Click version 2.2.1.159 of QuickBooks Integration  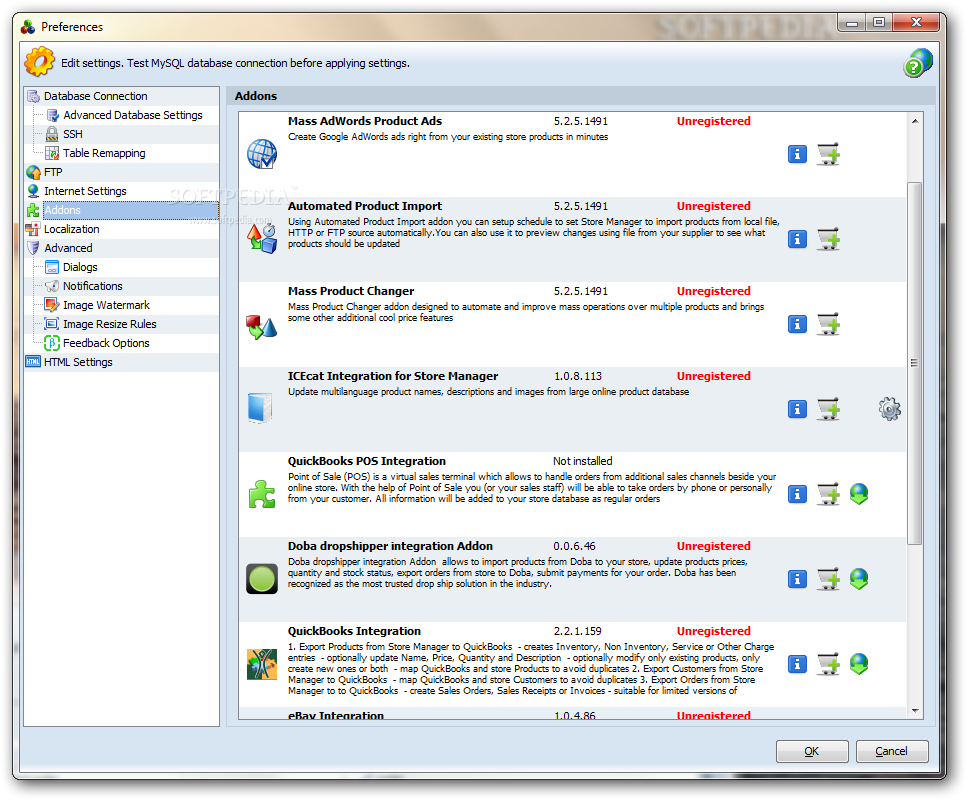(578, 632)
